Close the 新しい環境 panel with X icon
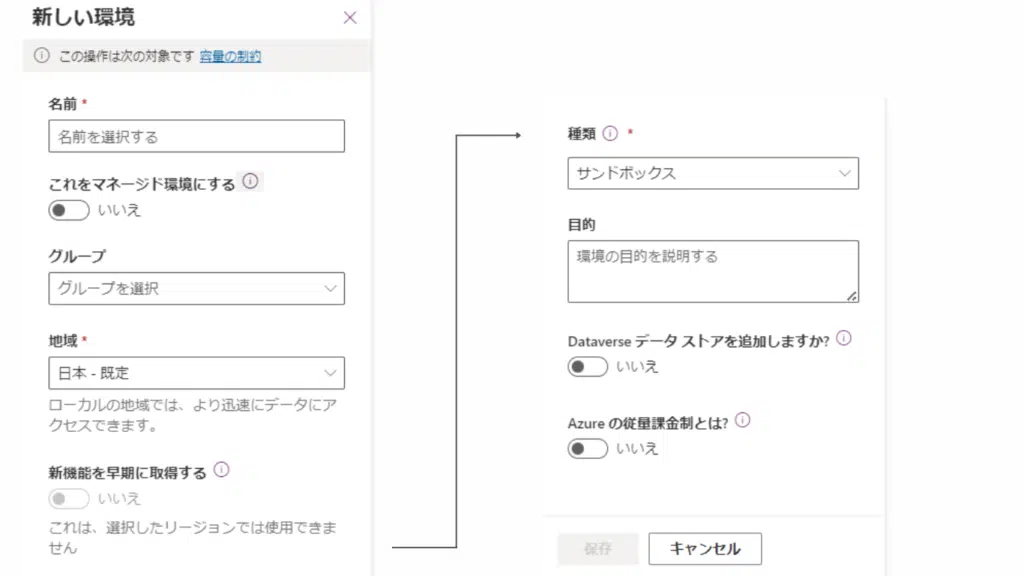Screen dimensions: 1024x576 click(x=349, y=17)
